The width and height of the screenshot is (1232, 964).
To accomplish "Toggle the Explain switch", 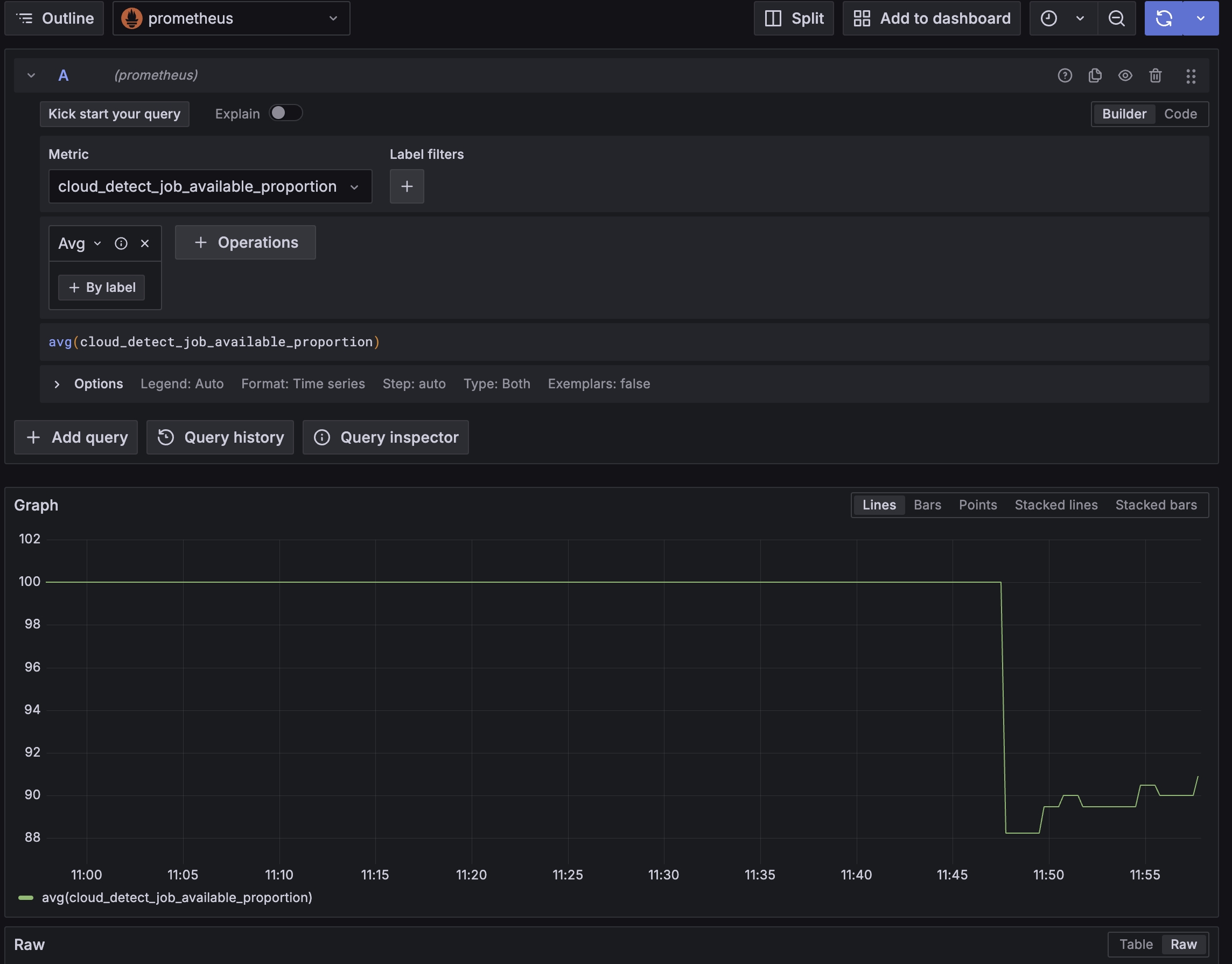I will [285, 114].
